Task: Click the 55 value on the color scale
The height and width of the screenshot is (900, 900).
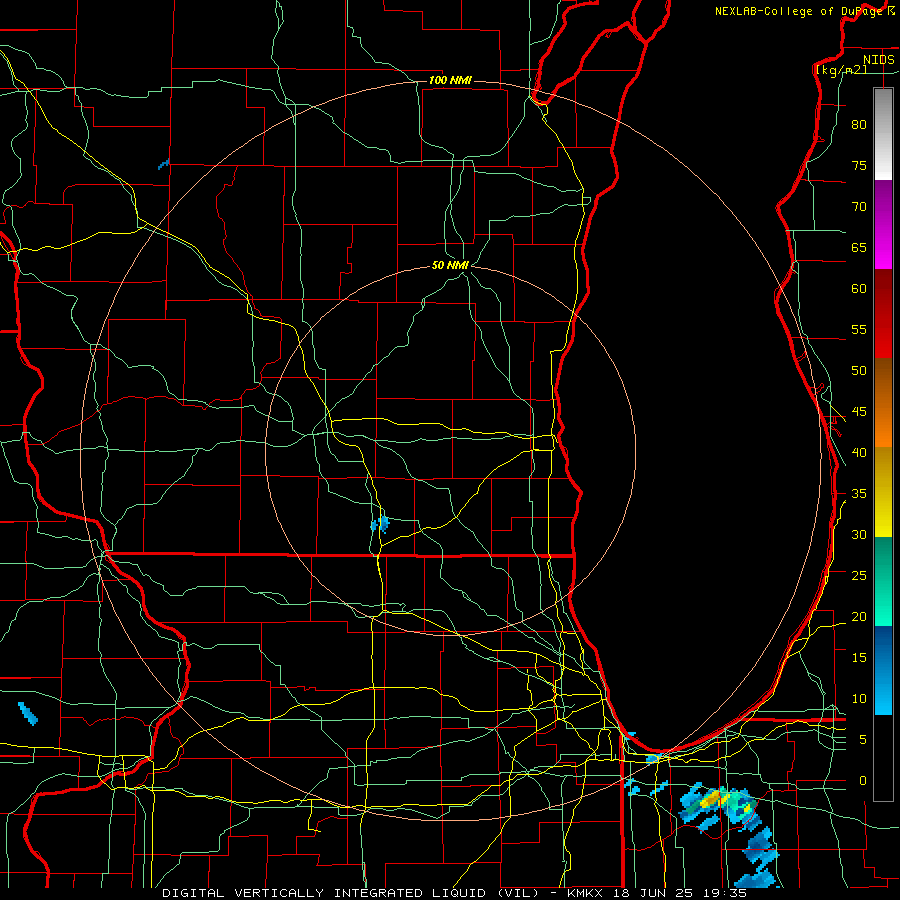Action: click(859, 329)
